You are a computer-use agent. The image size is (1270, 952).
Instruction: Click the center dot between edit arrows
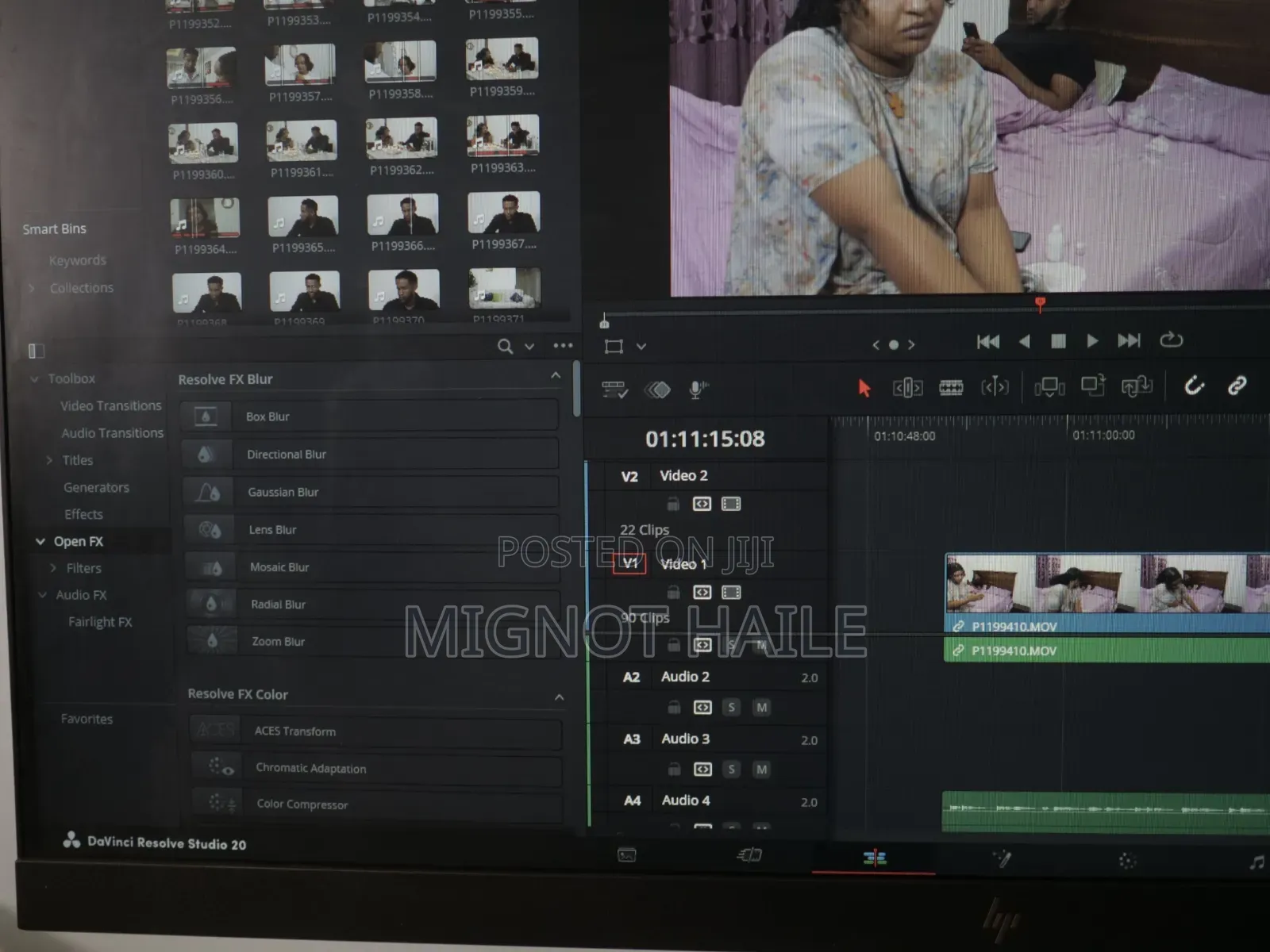click(894, 345)
